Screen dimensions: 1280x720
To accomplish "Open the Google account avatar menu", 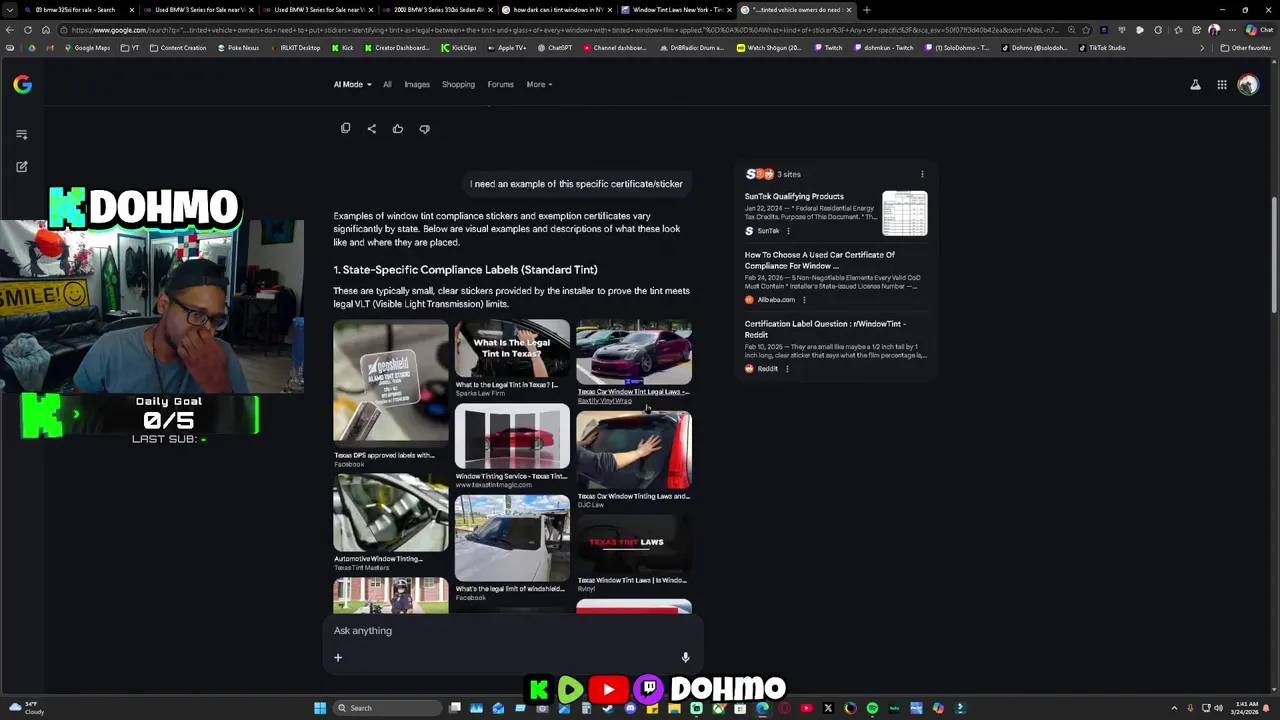I will click(x=1247, y=85).
